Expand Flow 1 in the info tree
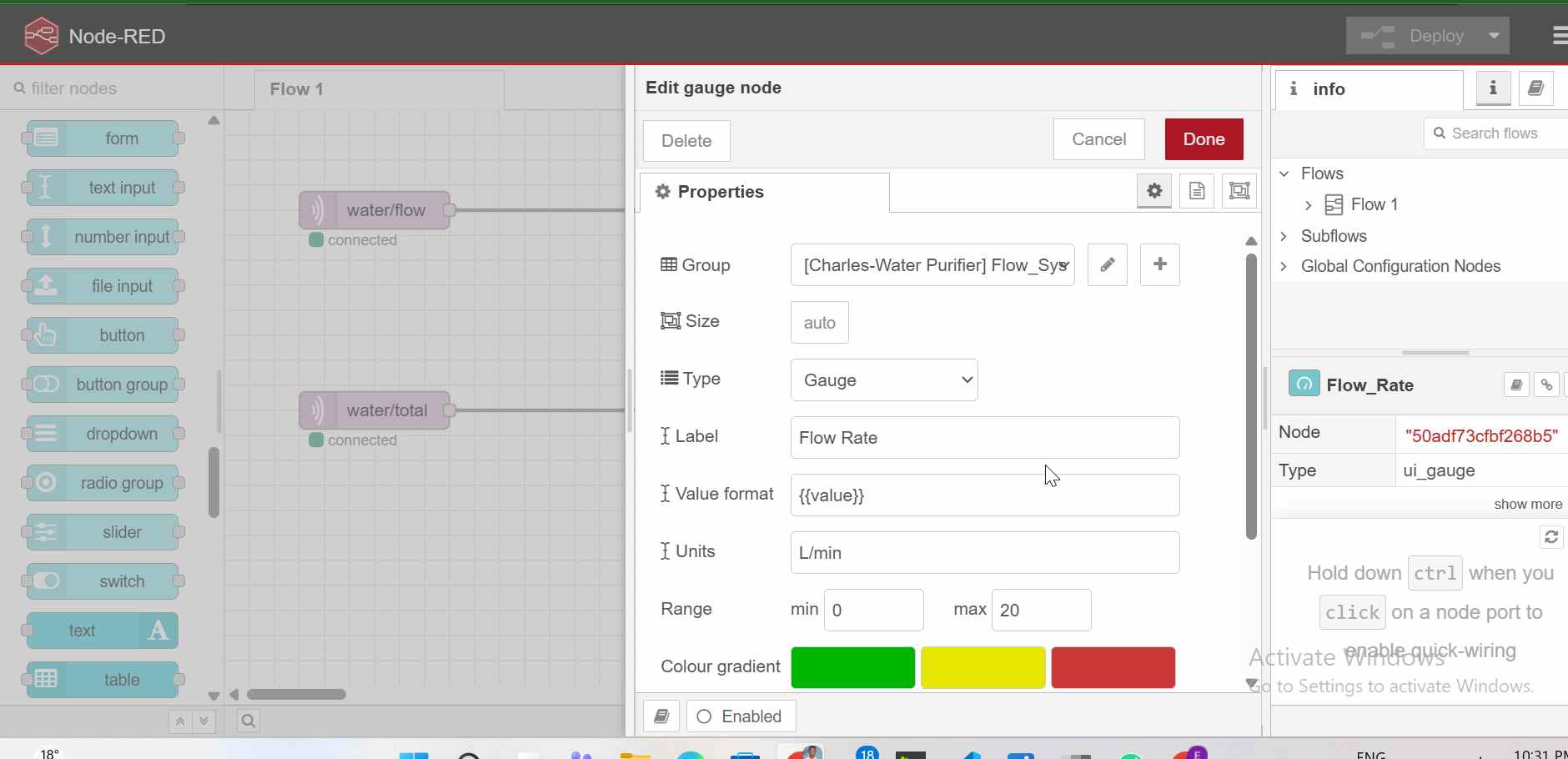Image resolution: width=1568 pixels, height=759 pixels. [1309, 204]
